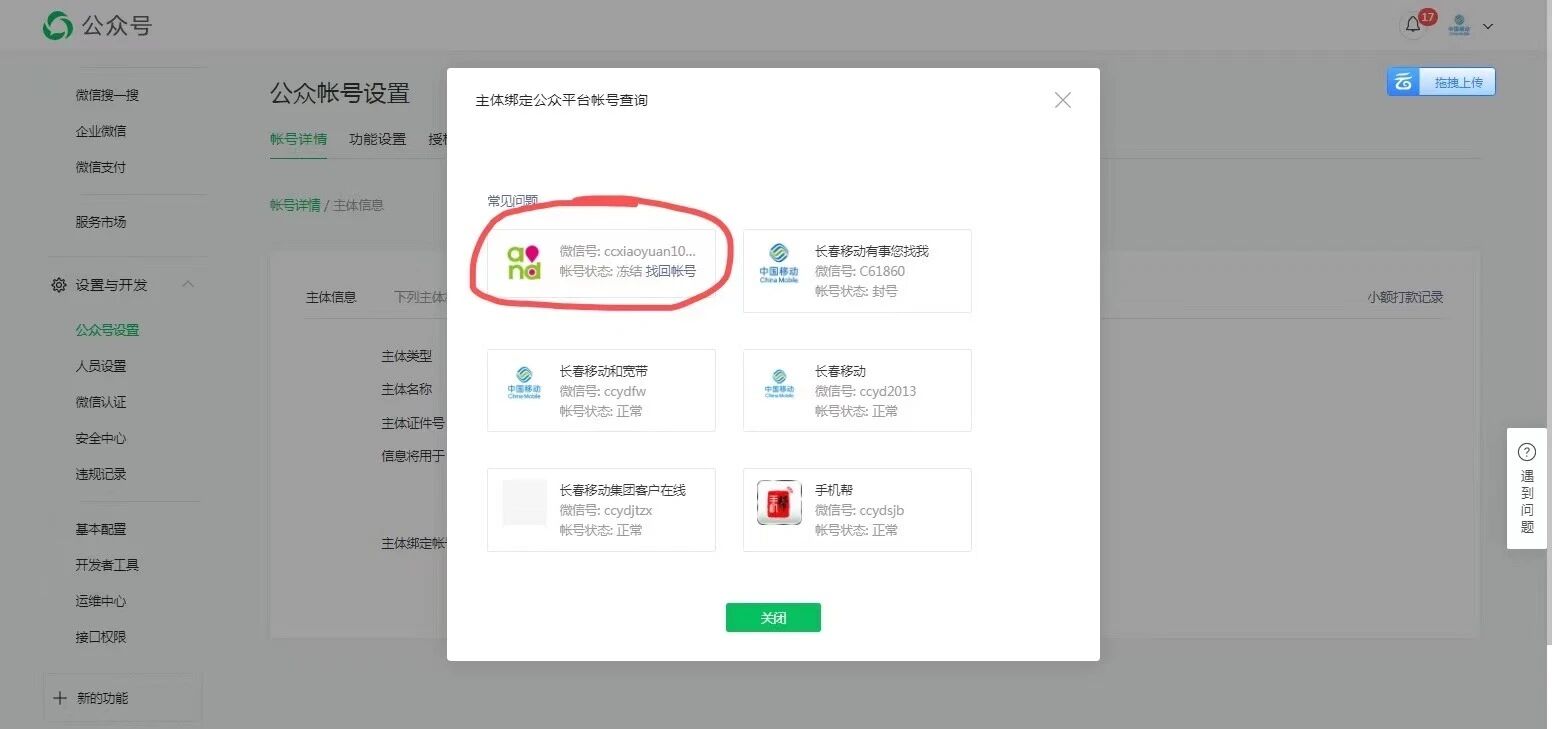
Task: Open 违规记录 in the sidebar
Action: coord(101,474)
